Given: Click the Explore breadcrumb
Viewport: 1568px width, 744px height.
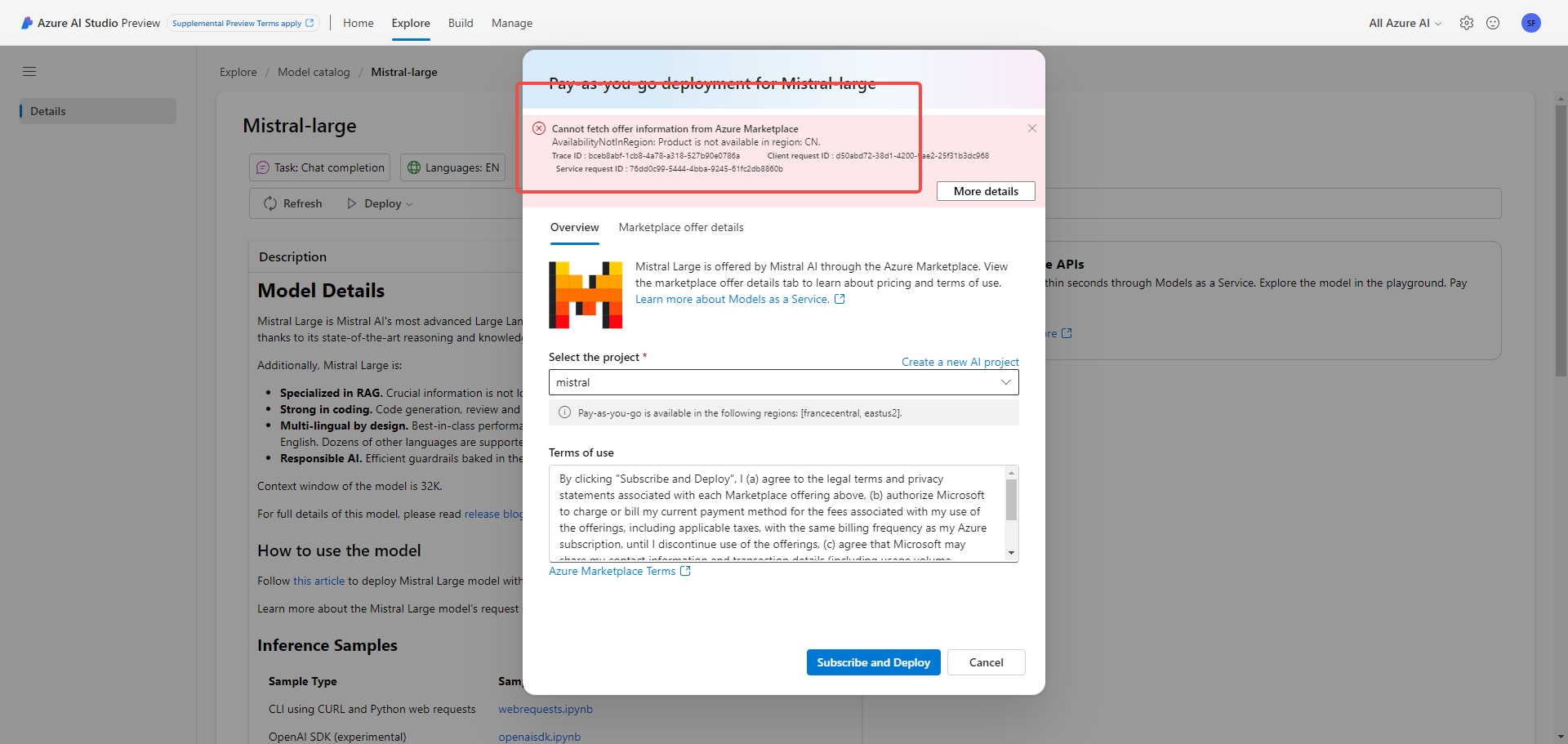Looking at the screenshot, I should pos(238,72).
